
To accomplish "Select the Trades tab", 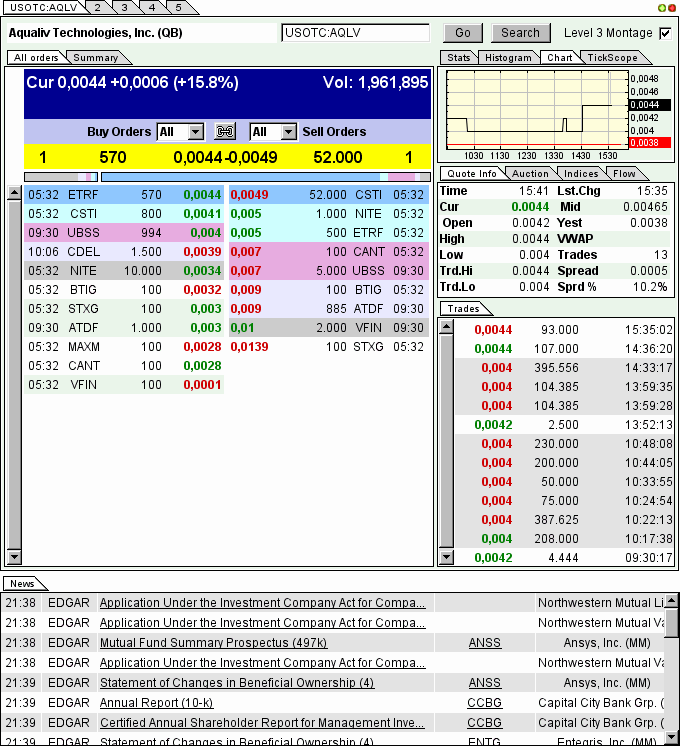I will tap(463, 309).
